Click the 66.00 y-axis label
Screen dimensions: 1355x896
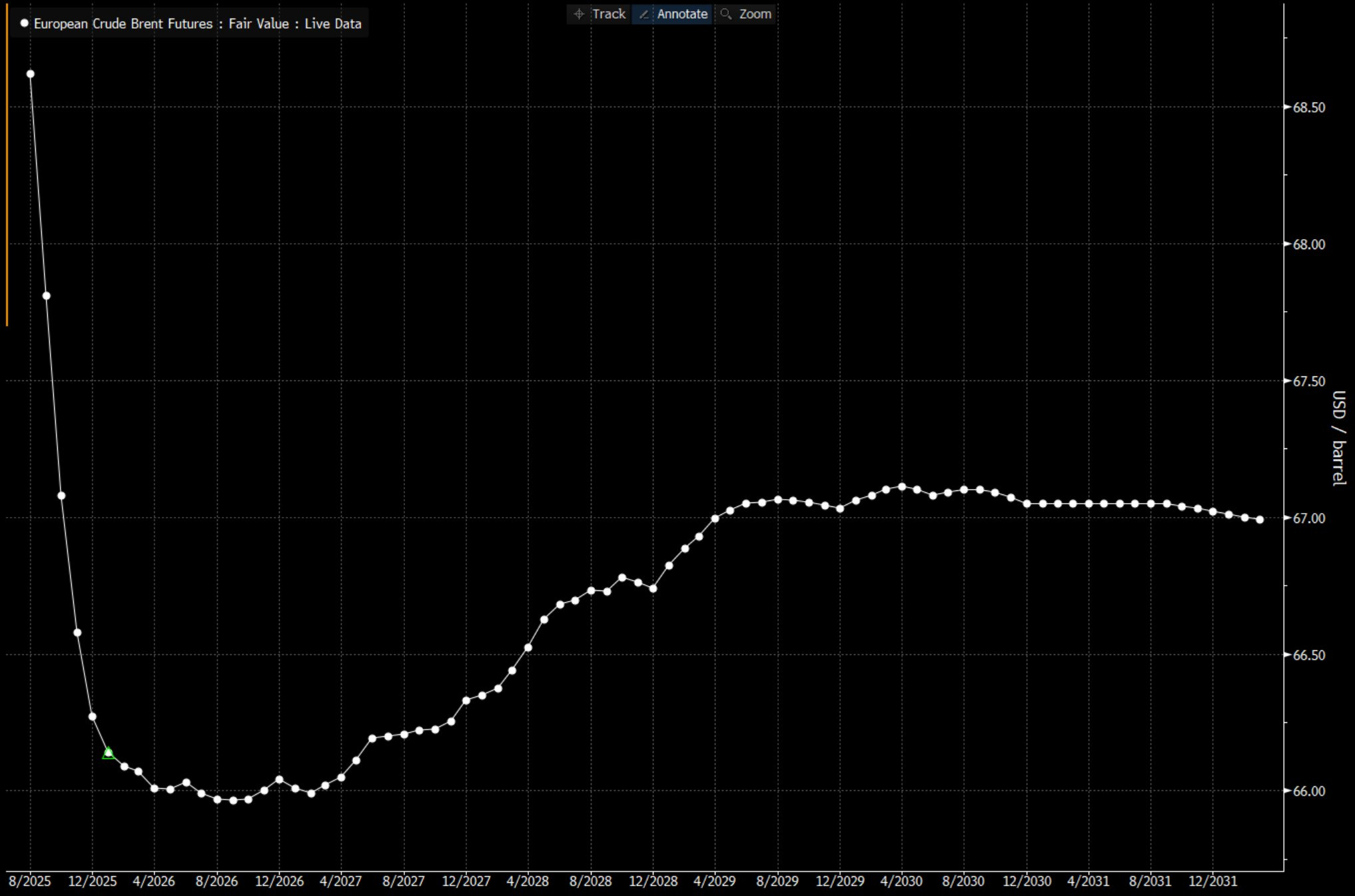click(1308, 791)
